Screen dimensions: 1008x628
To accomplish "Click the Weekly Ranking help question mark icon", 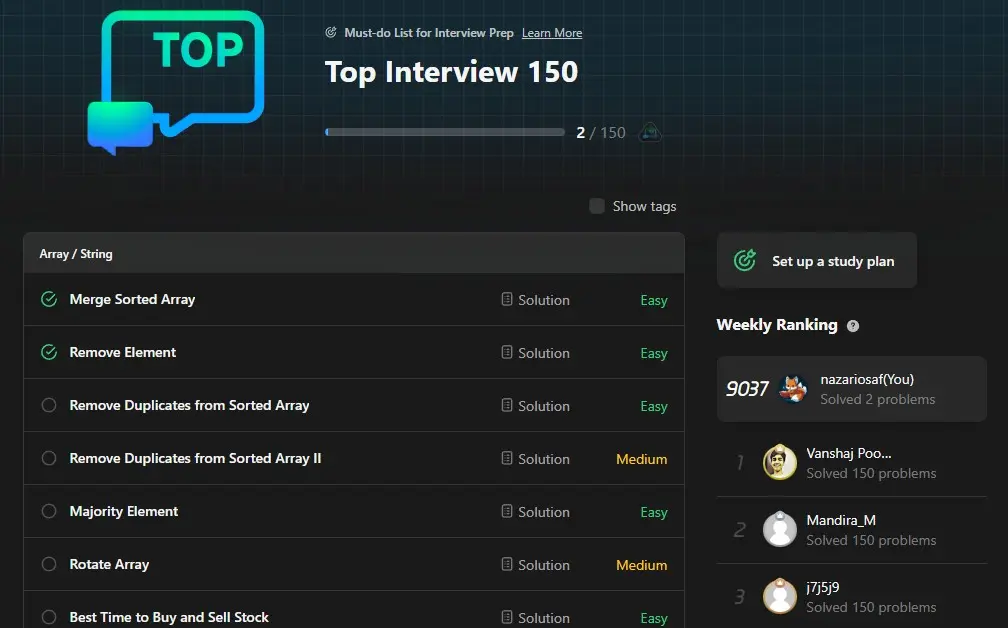I will 852,326.
